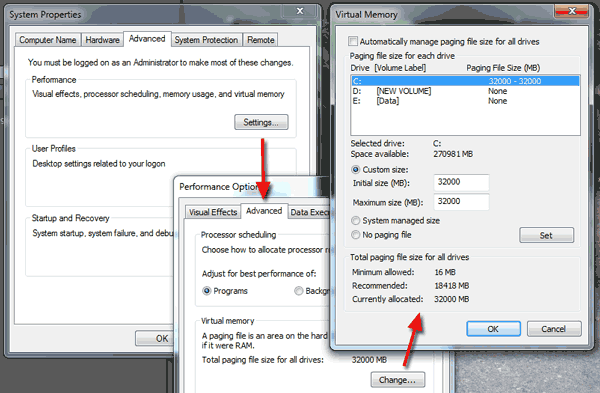The width and height of the screenshot is (600, 393).
Task: Cancel the Virtual Memory dialog
Action: tap(554, 329)
